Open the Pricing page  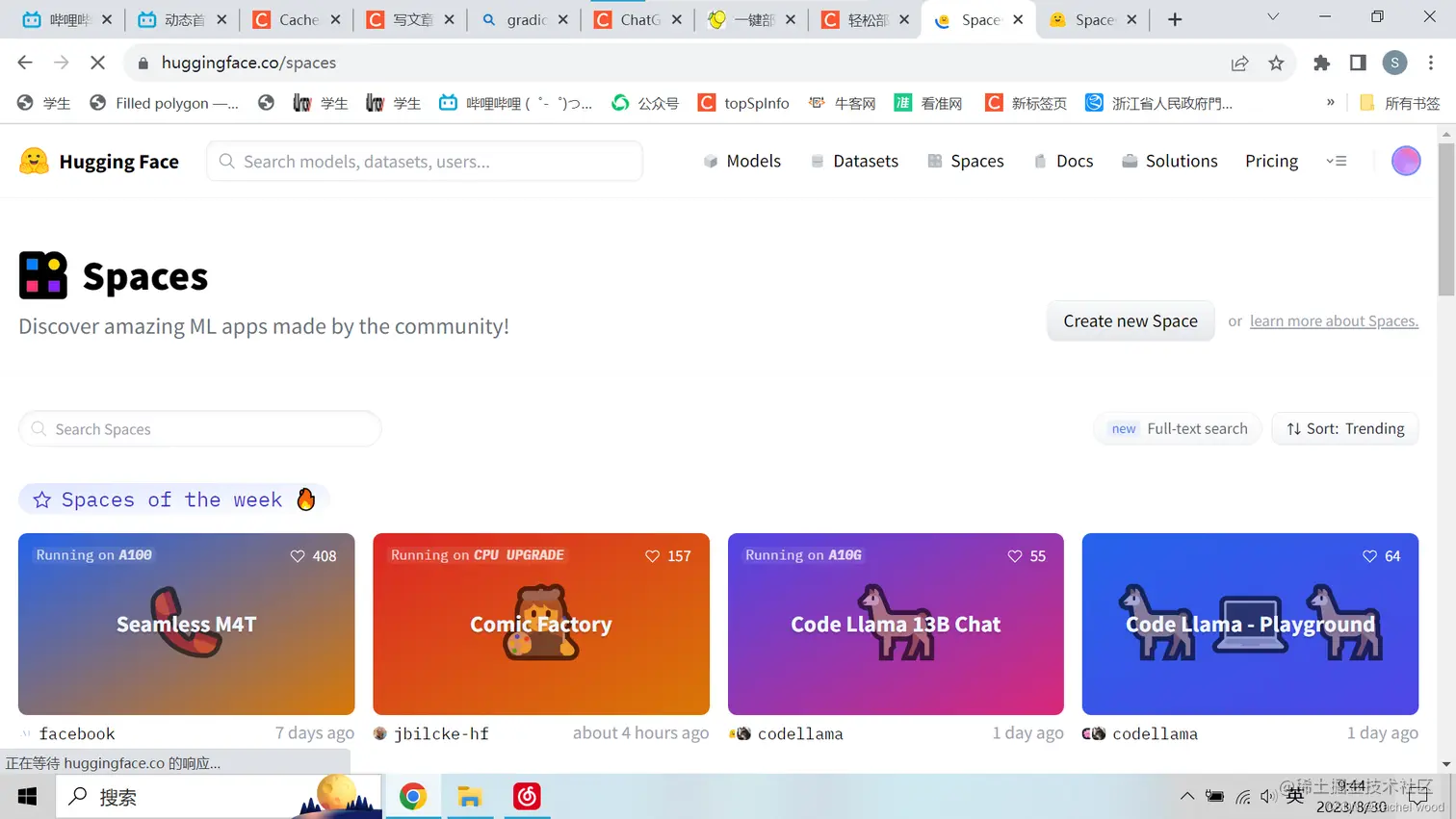[1271, 161]
